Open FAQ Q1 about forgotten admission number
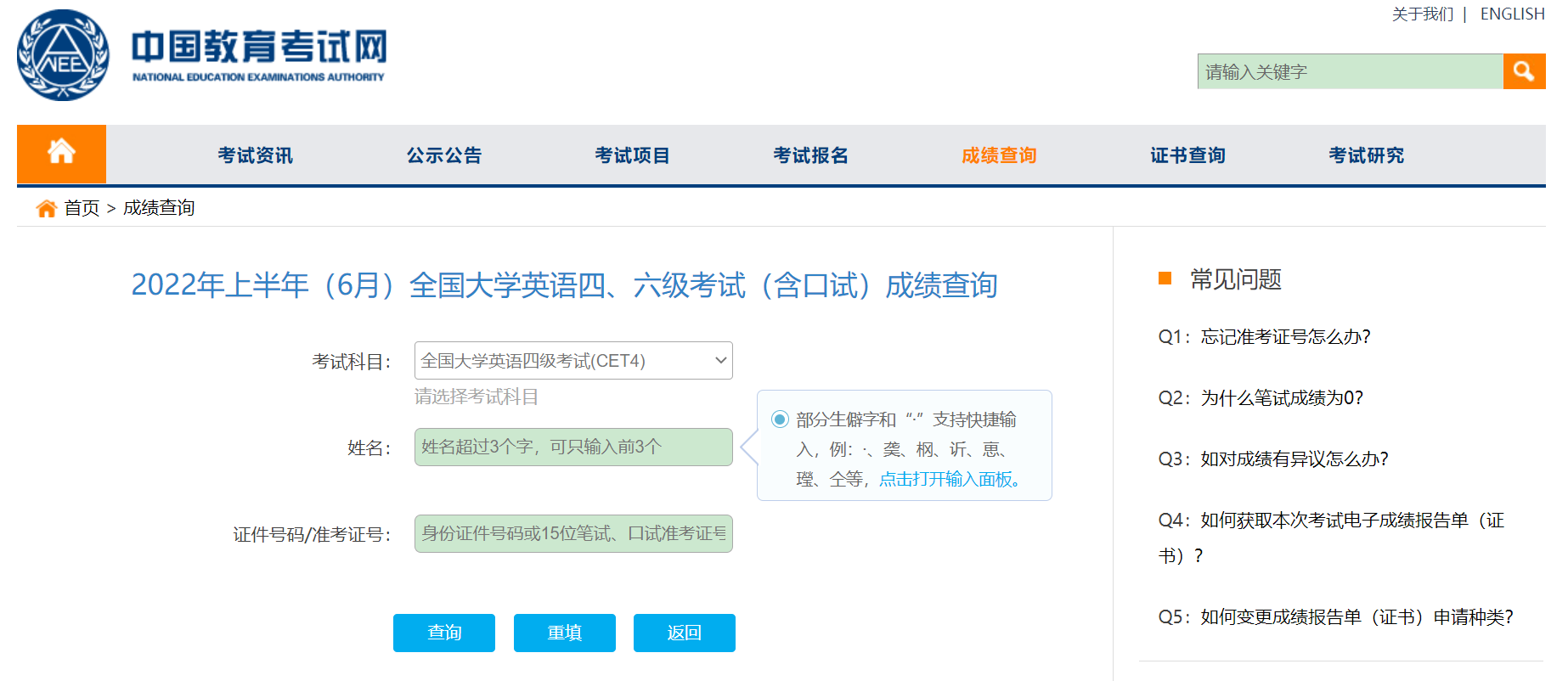Viewport: 1568px width, 681px height. click(x=1264, y=337)
